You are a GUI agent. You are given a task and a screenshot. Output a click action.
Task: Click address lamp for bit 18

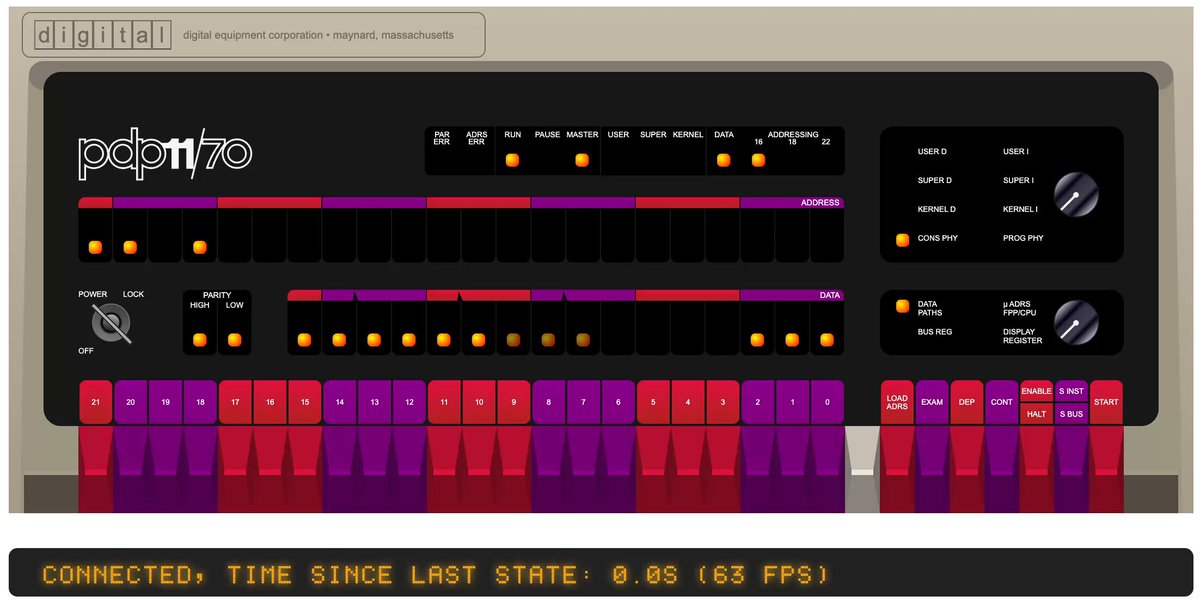[200, 247]
